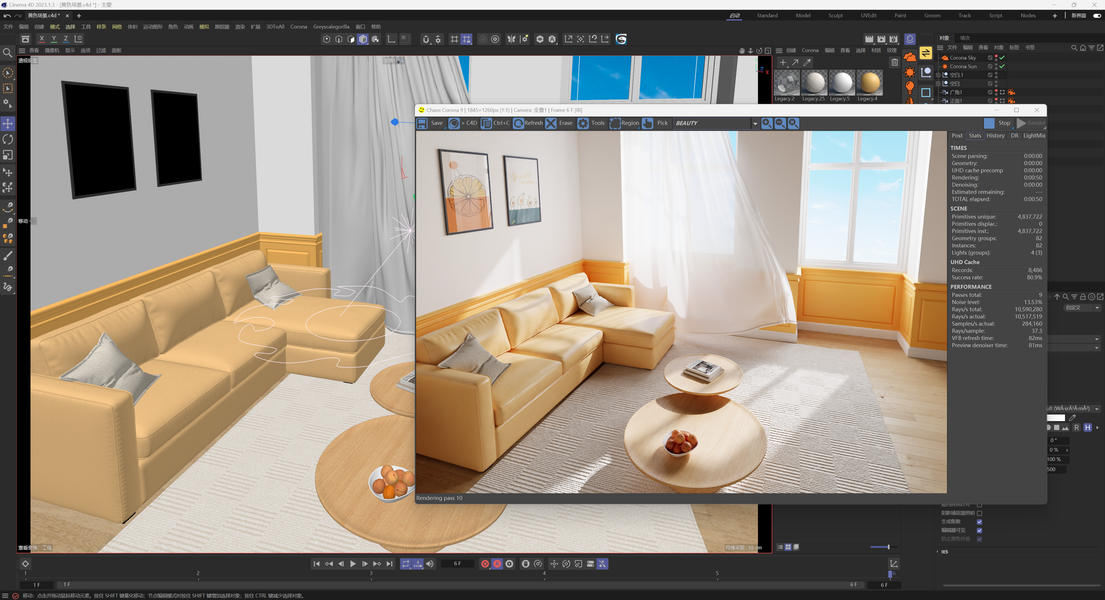Toggle Corona Sun layer checkbox
This screenshot has width=1105, height=600.
pos(990,66)
